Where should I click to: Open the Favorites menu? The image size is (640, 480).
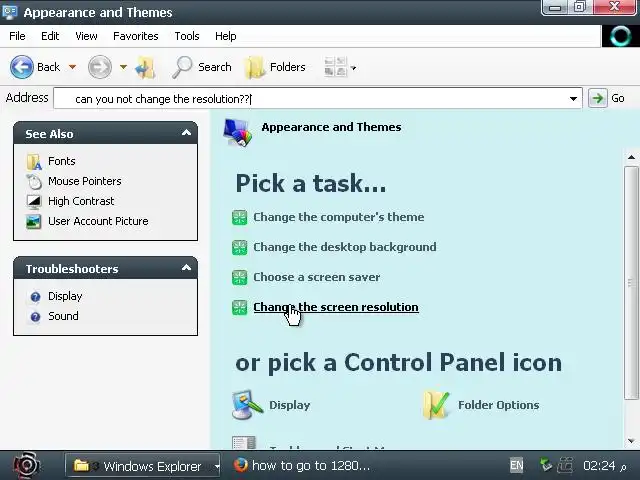136,36
